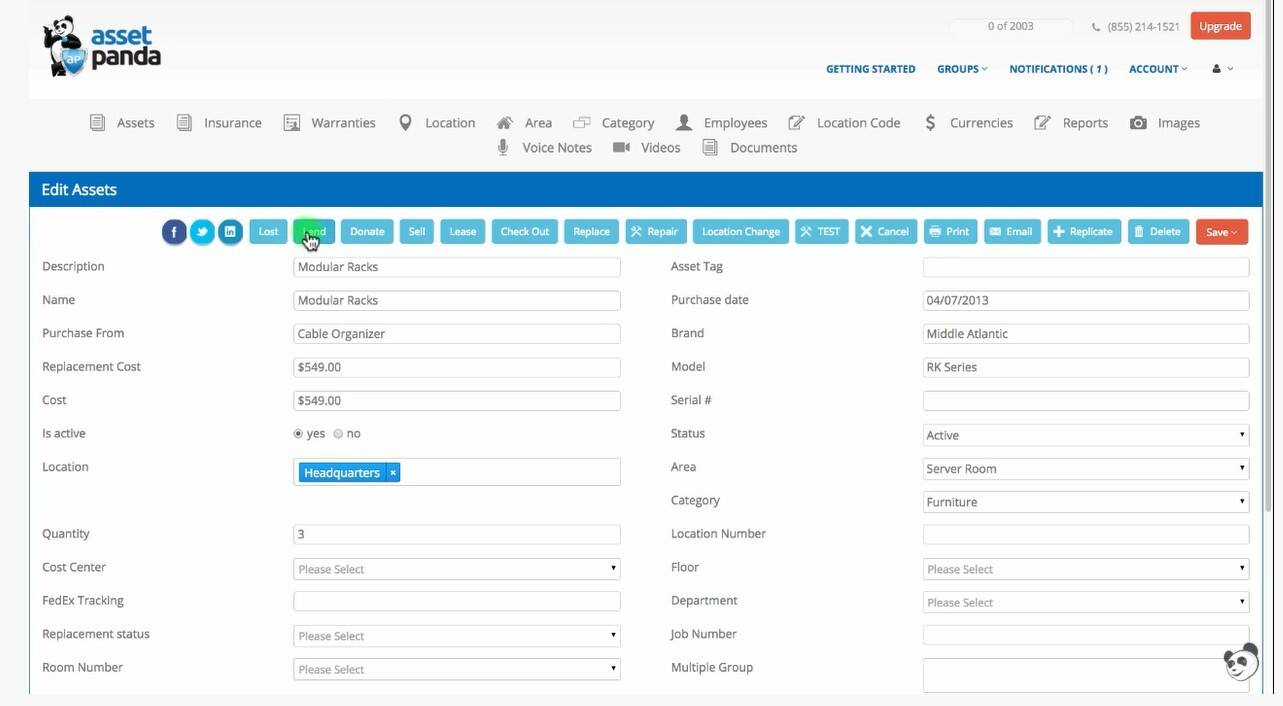
Task: Open the Videos camera icon
Action: coord(622,147)
